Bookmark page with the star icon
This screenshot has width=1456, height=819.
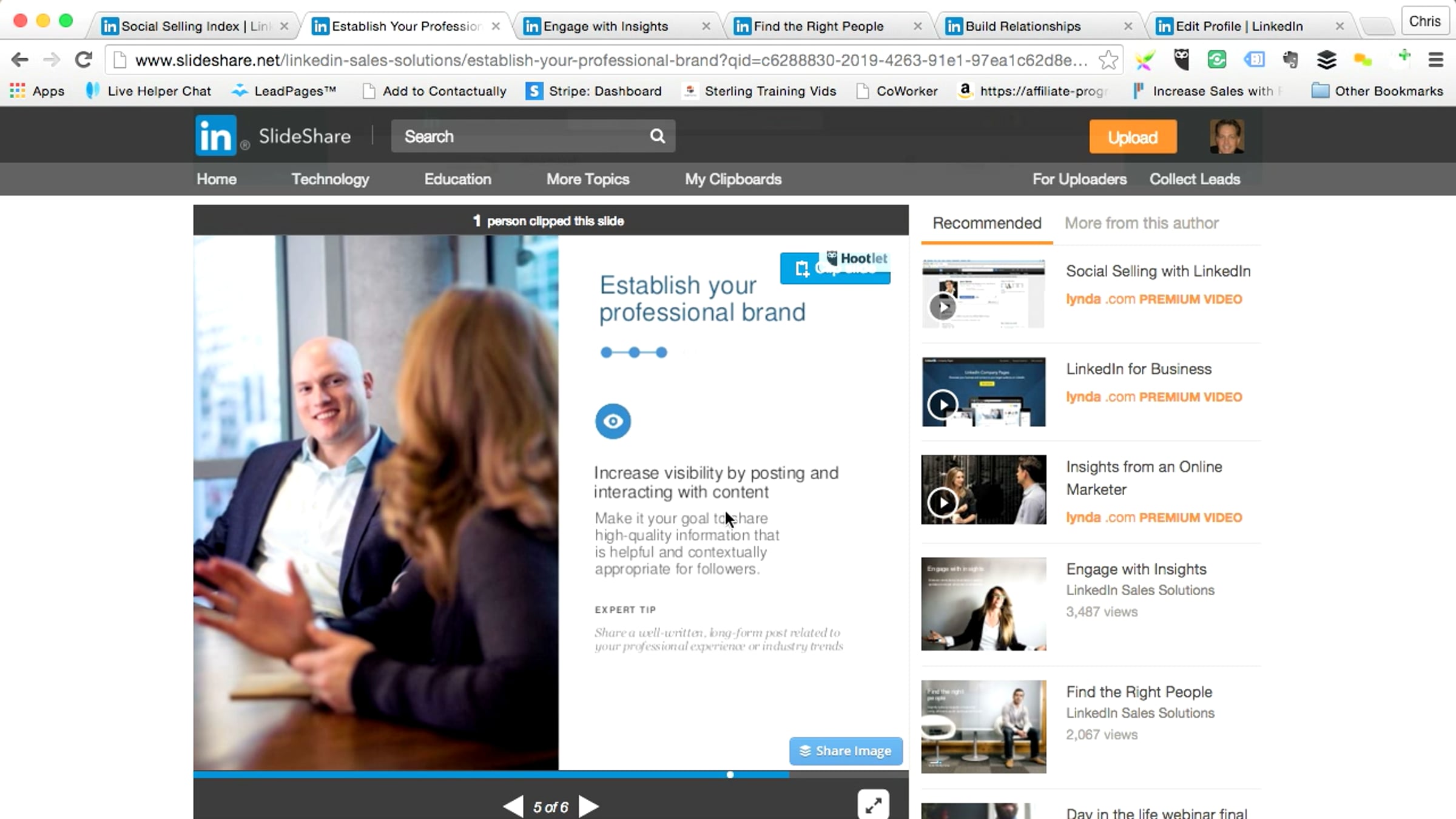pyautogui.click(x=1108, y=60)
